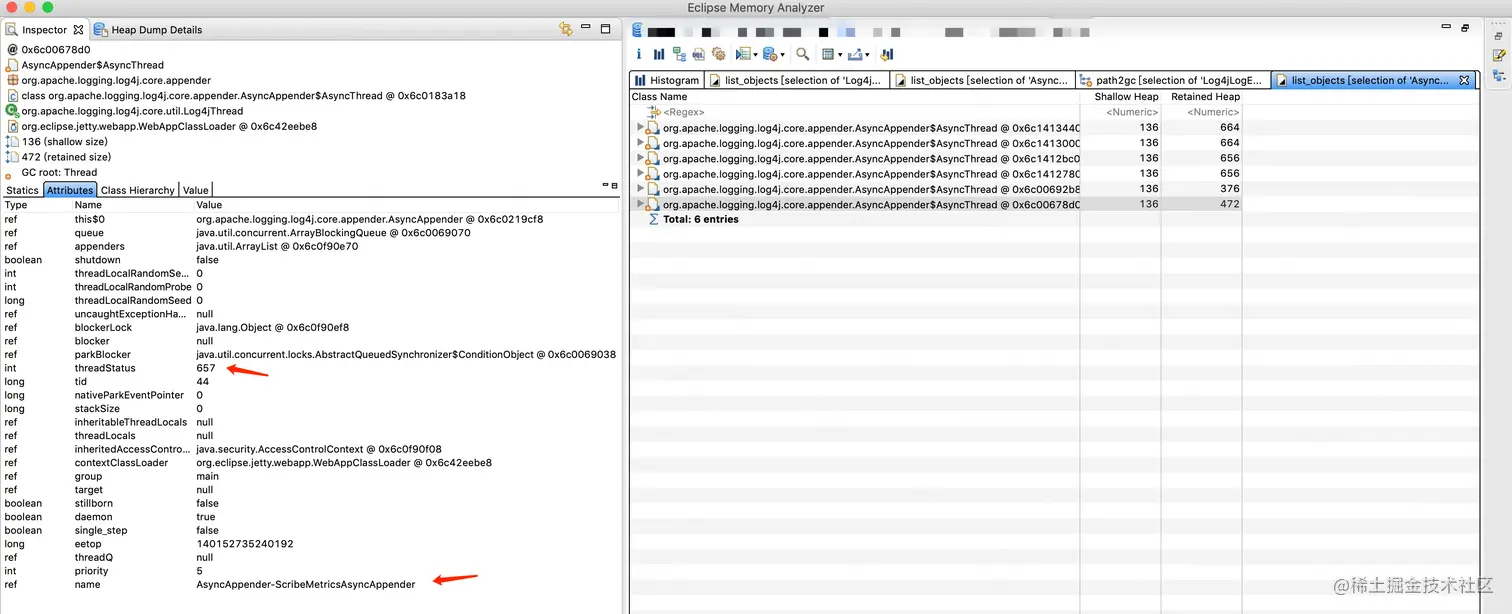Image resolution: width=1512 pixels, height=614 pixels.
Task: Maximize the Inspector panel
Action: [605, 29]
